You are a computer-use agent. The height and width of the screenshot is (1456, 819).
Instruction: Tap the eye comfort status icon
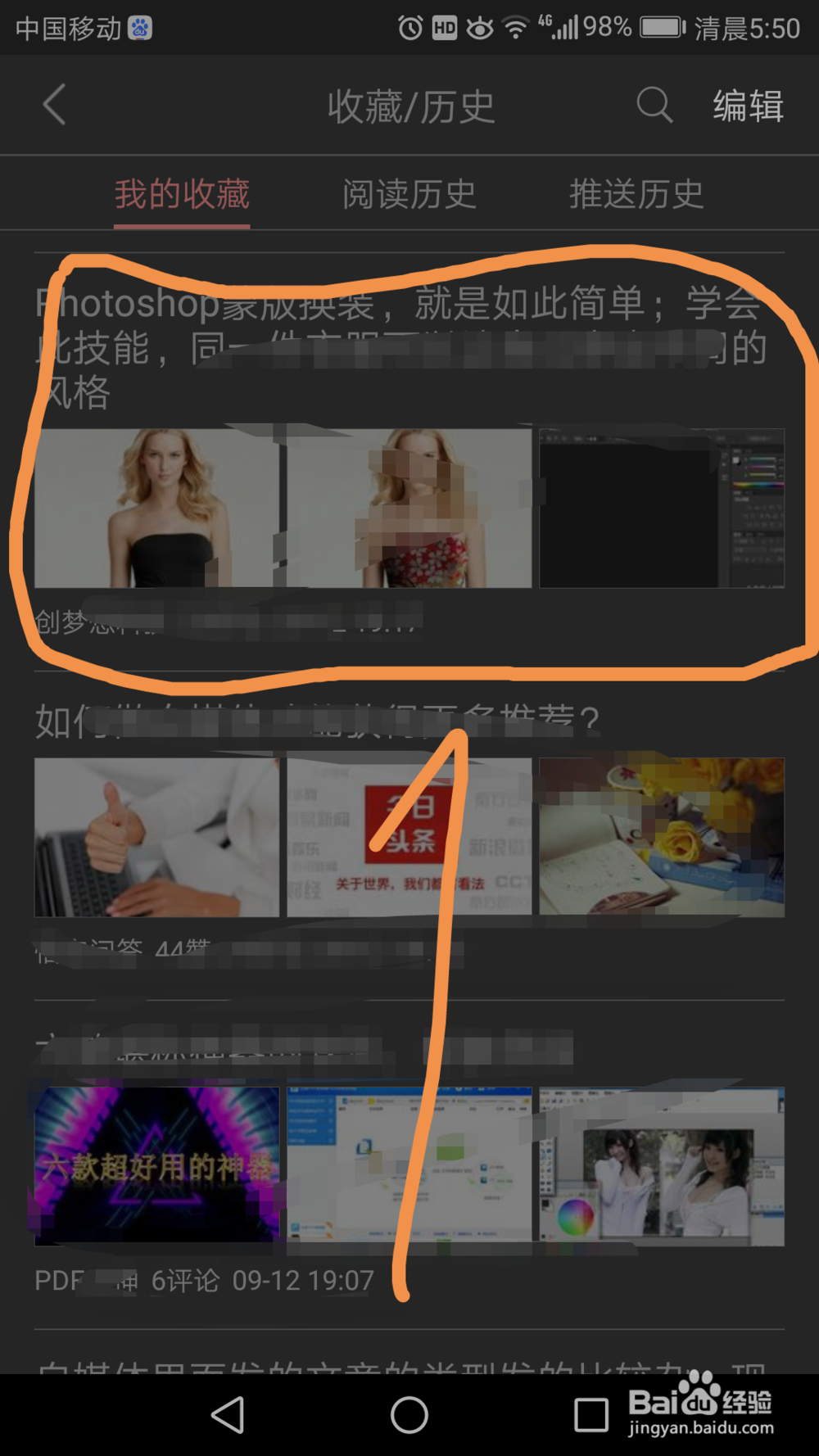pyautogui.click(x=480, y=29)
